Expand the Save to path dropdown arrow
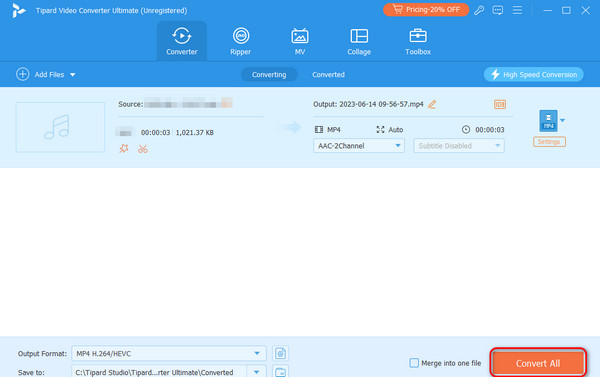This screenshot has width=600, height=377. (256, 372)
